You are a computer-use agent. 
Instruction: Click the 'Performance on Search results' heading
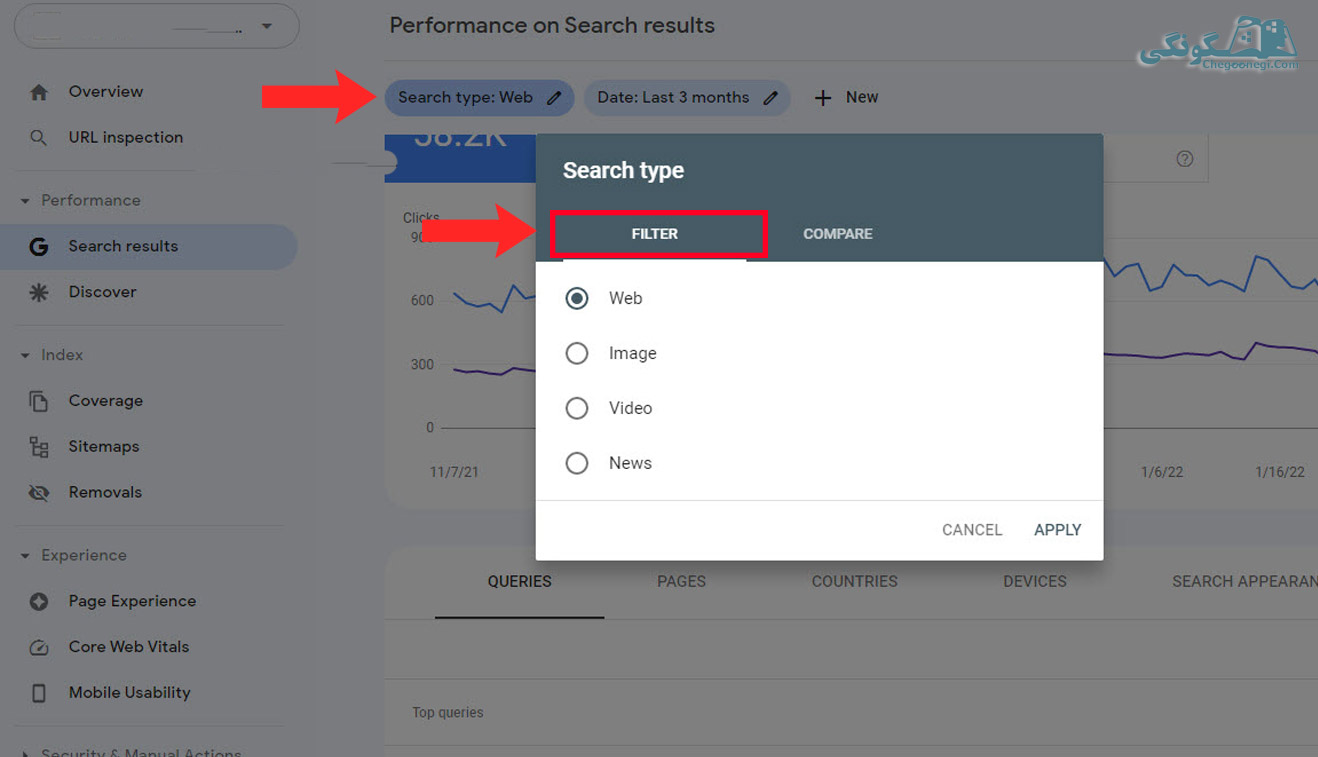552,25
